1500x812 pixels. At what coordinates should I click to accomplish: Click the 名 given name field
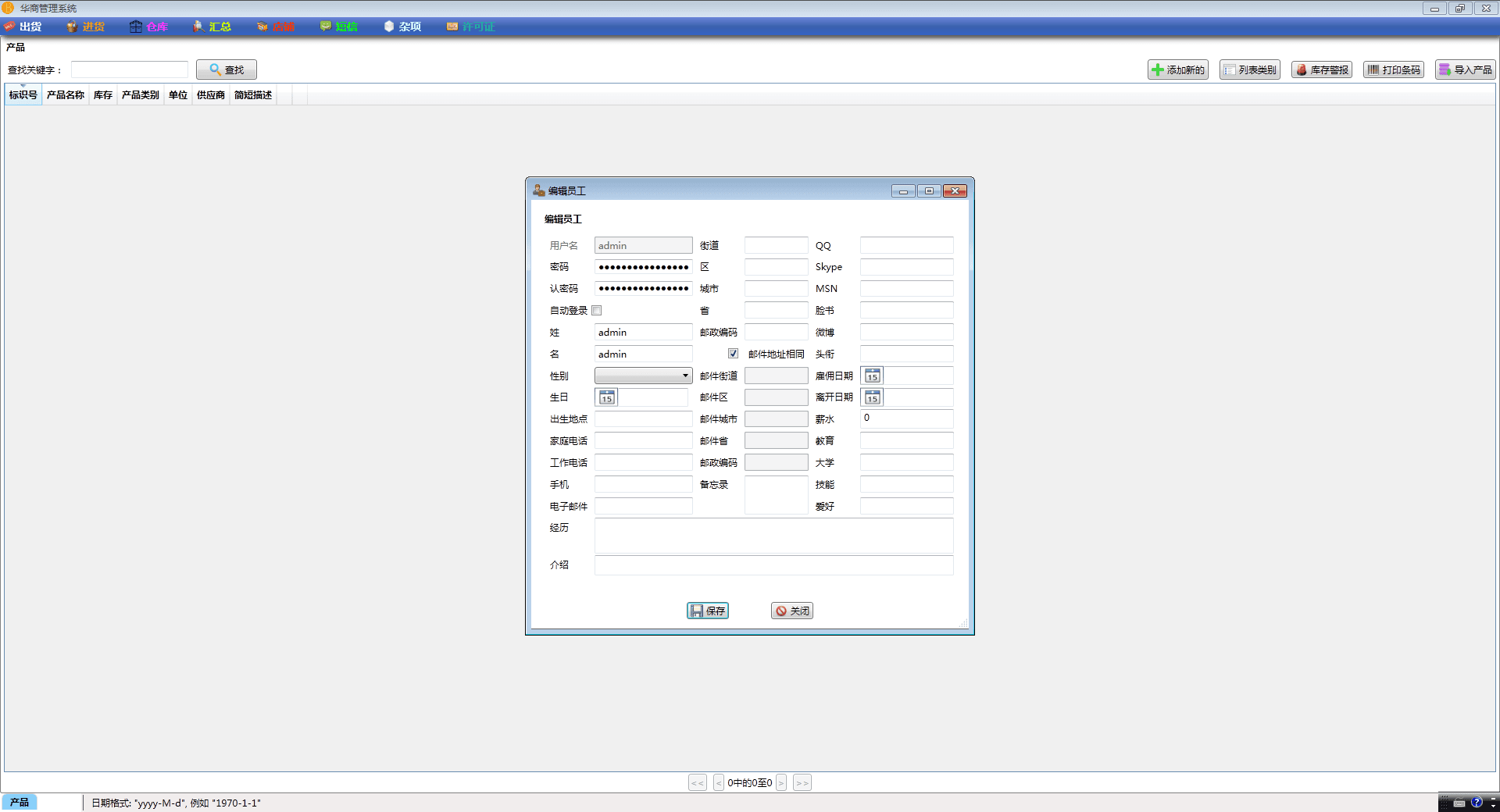pyautogui.click(x=644, y=354)
